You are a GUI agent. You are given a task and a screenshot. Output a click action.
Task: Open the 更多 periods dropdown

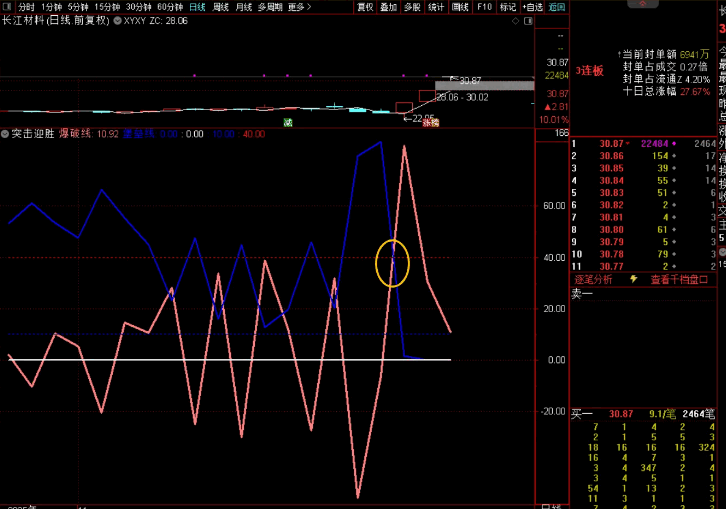296,6
